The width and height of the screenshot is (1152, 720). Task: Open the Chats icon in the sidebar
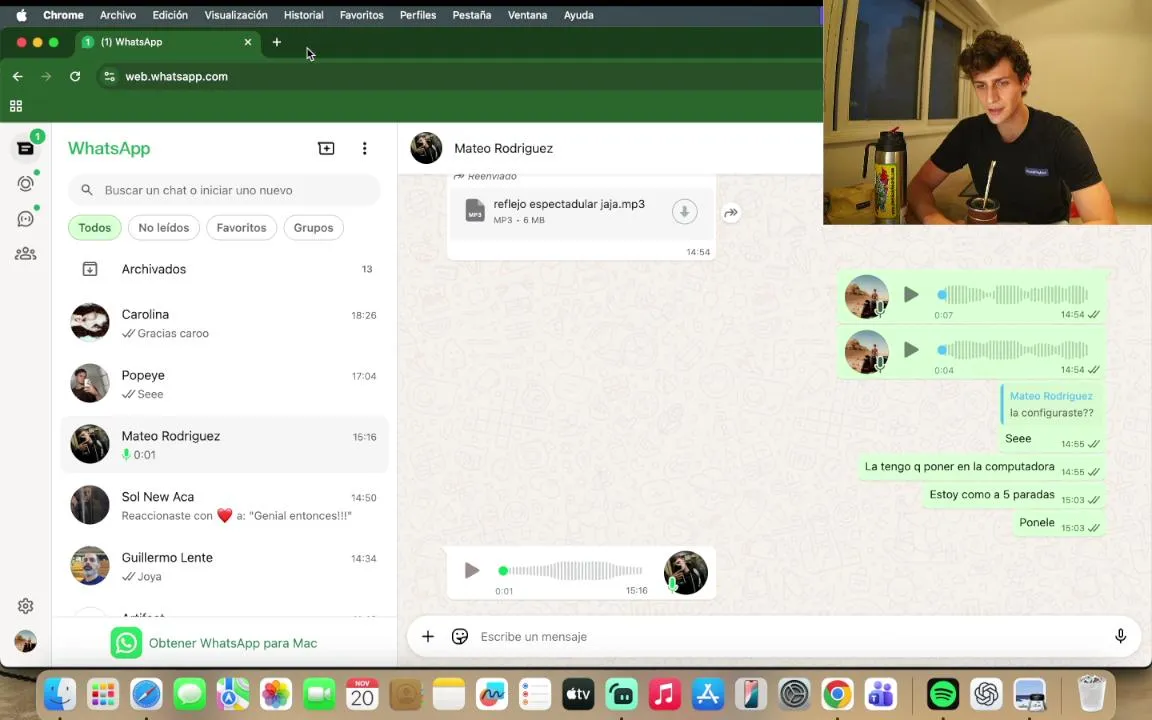point(26,148)
